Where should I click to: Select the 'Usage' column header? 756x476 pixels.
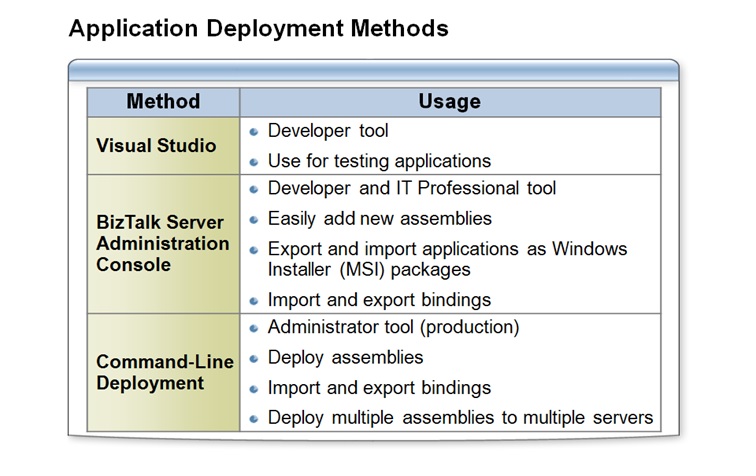(x=450, y=102)
